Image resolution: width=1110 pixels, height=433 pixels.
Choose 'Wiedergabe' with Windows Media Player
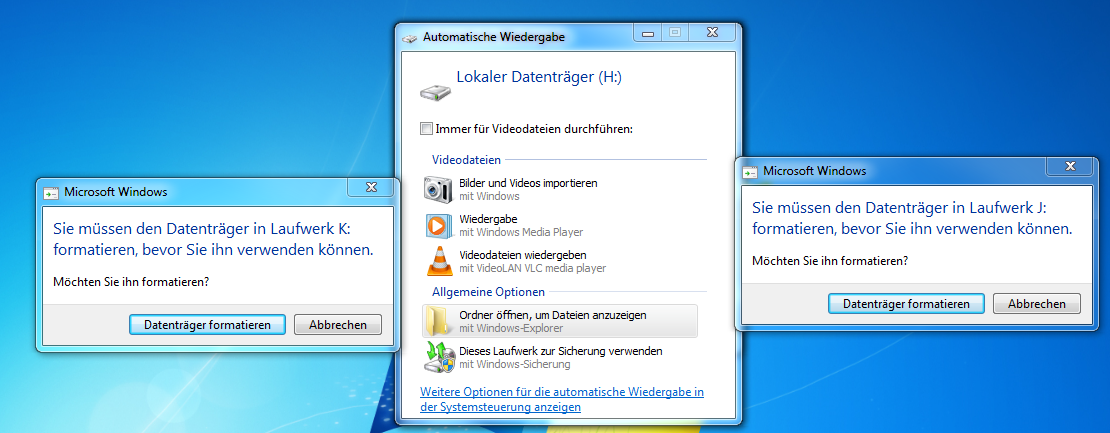(x=559, y=226)
